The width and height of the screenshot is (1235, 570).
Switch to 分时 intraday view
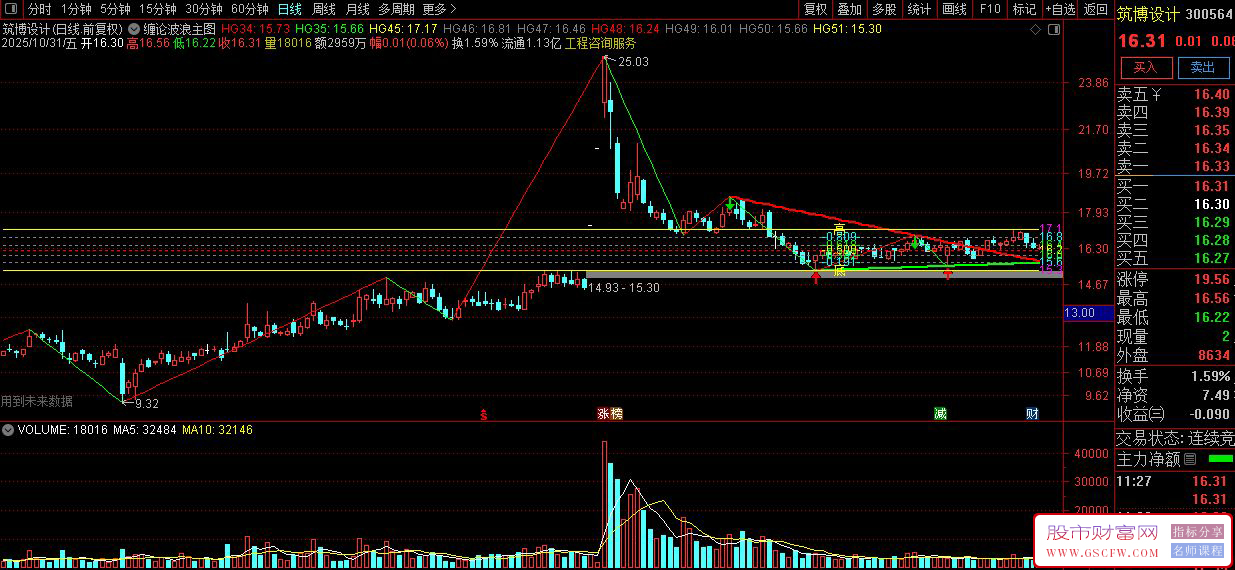39,9
